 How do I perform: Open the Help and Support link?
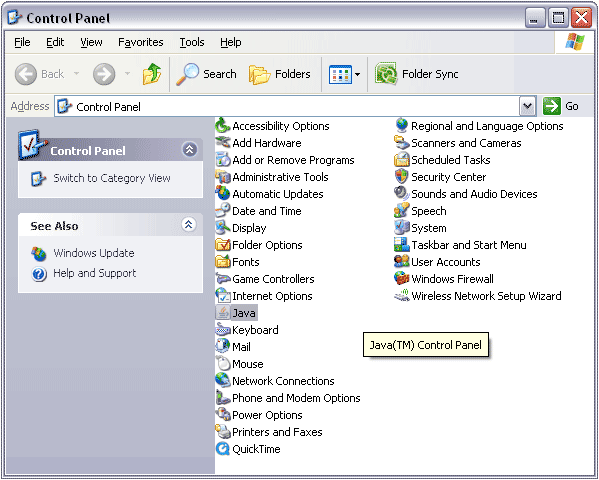point(94,273)
